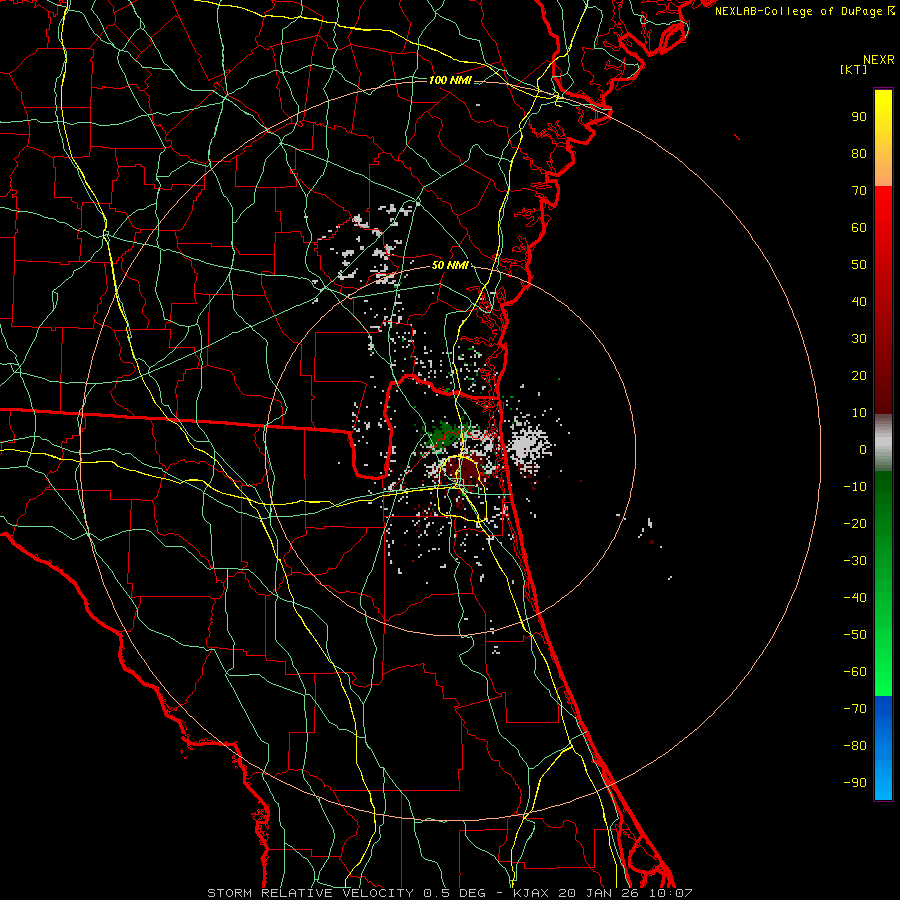900x900 pixels.
Task: Click the -50 value on the velocity scale
Action: (x=855, y=635)
